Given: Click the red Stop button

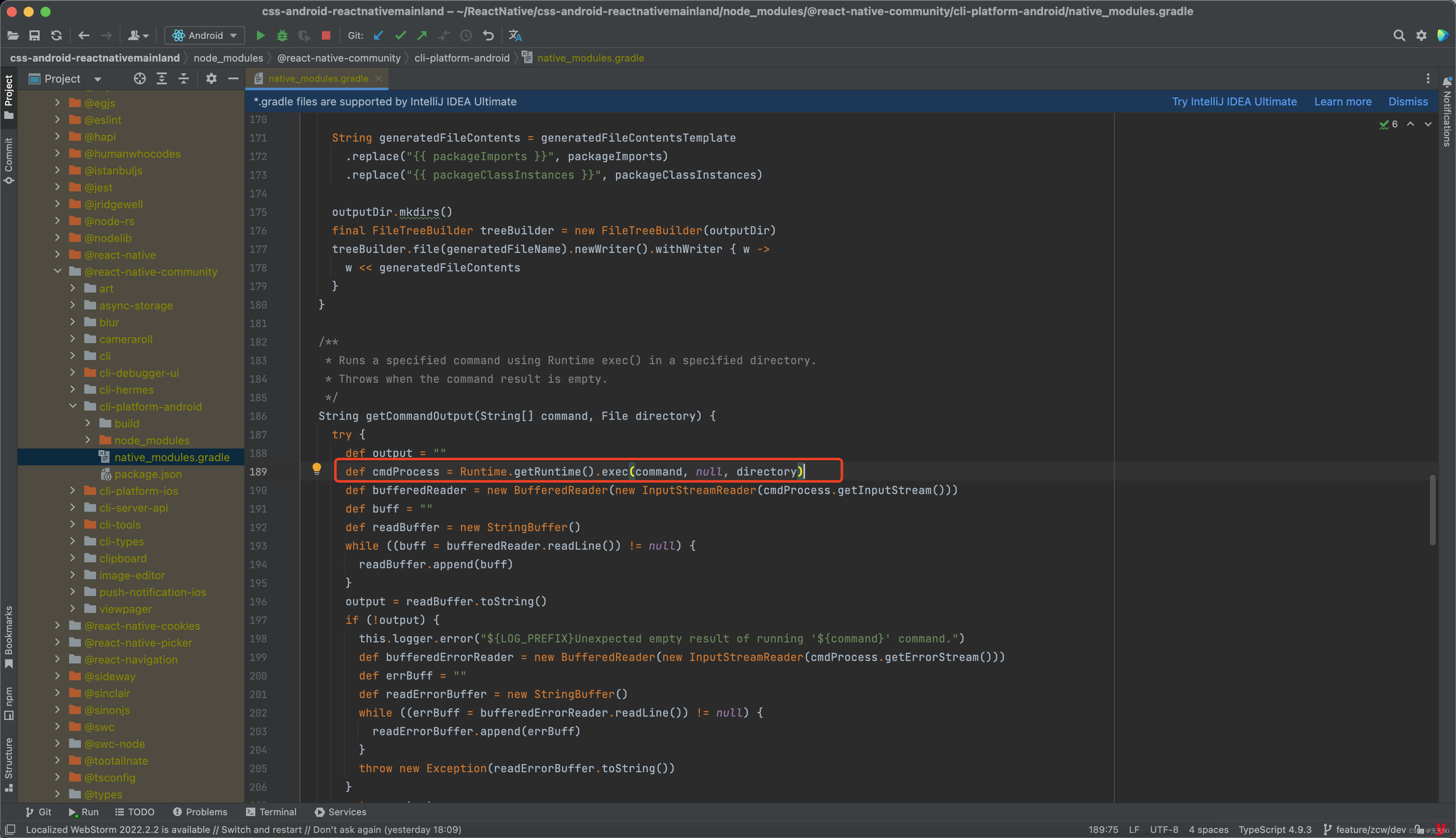Looking at the screenshot, I should click(x=326, y=36).
